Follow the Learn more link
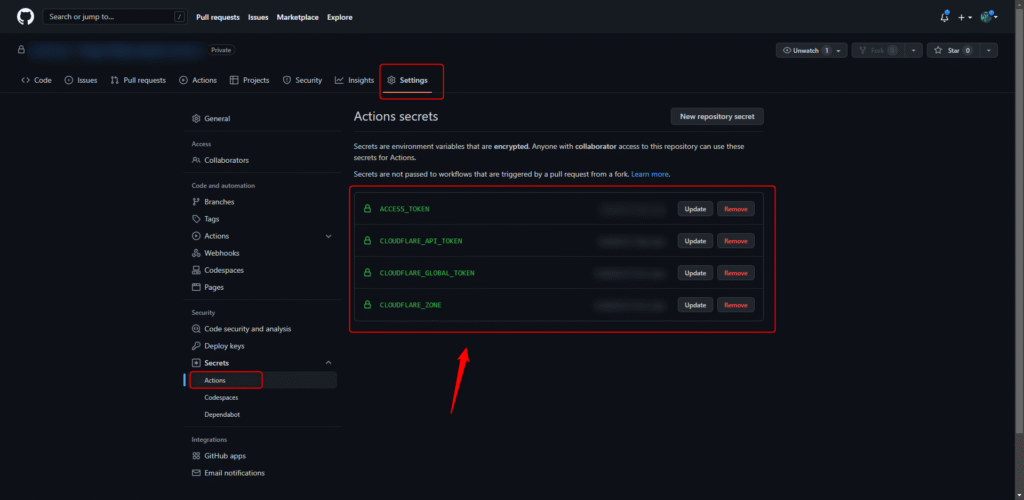 649,174
